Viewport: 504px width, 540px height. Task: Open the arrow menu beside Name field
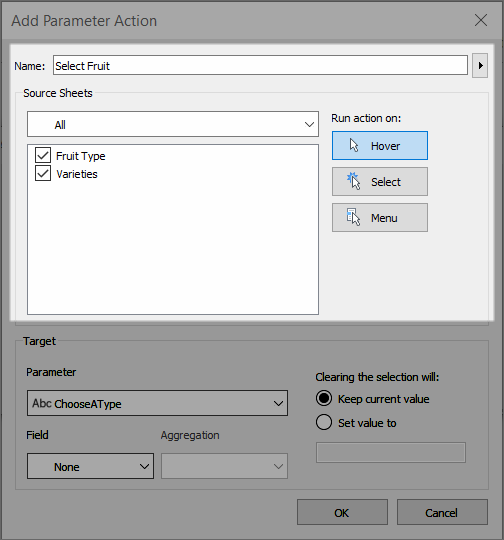480,65
